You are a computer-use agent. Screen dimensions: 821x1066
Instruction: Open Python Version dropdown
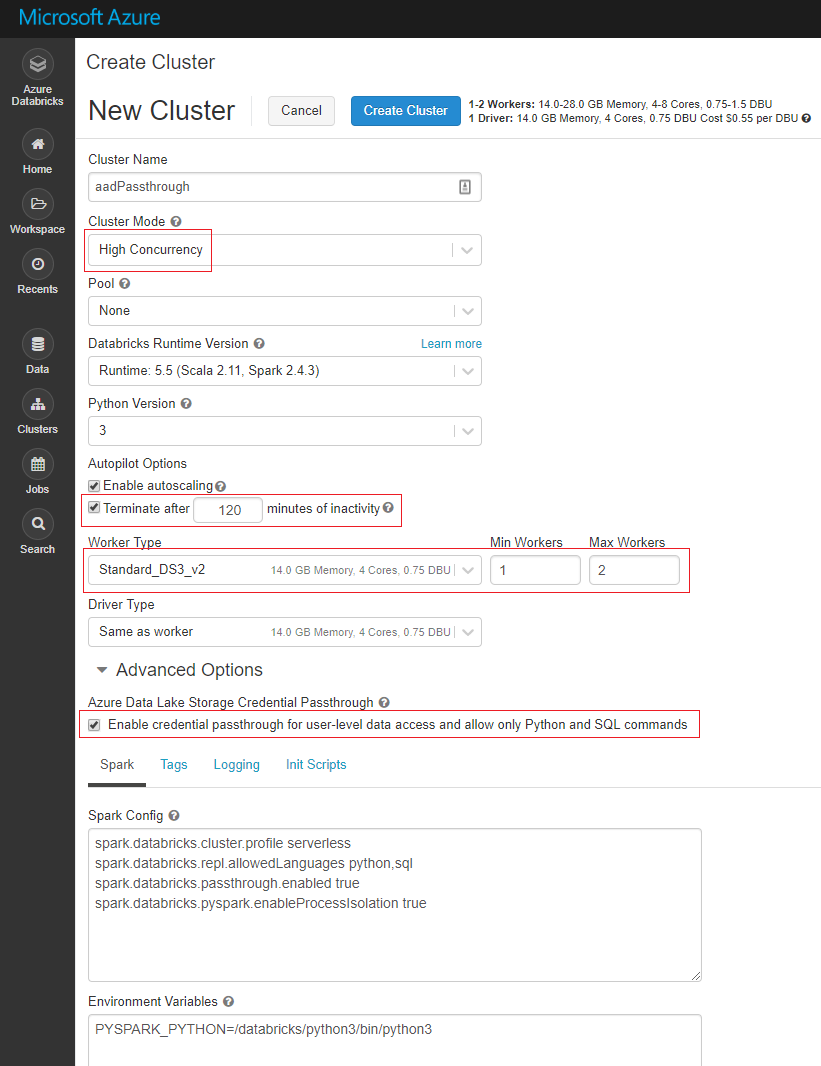click(x=285, y=431)
